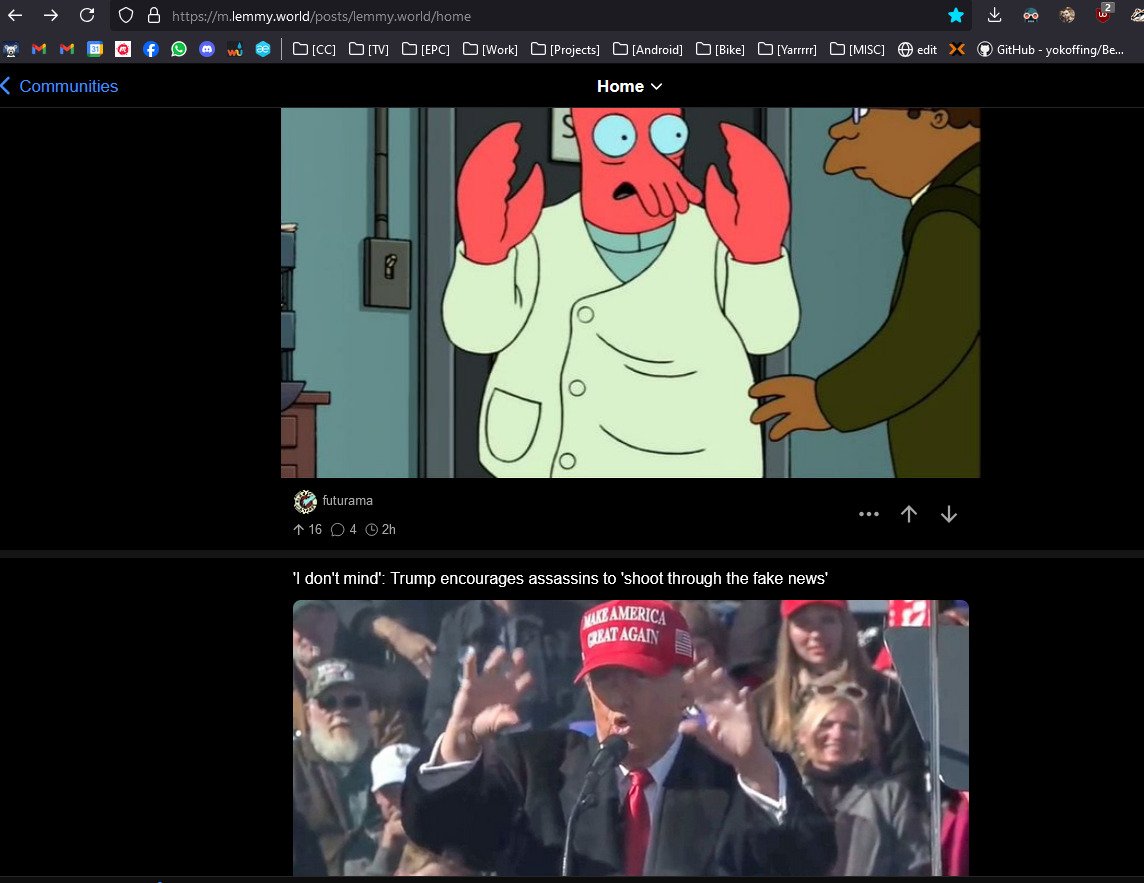This screenshot has height=883, width=1144.
Task: Open the browser Downloads panel
Action: click(994, 15)
